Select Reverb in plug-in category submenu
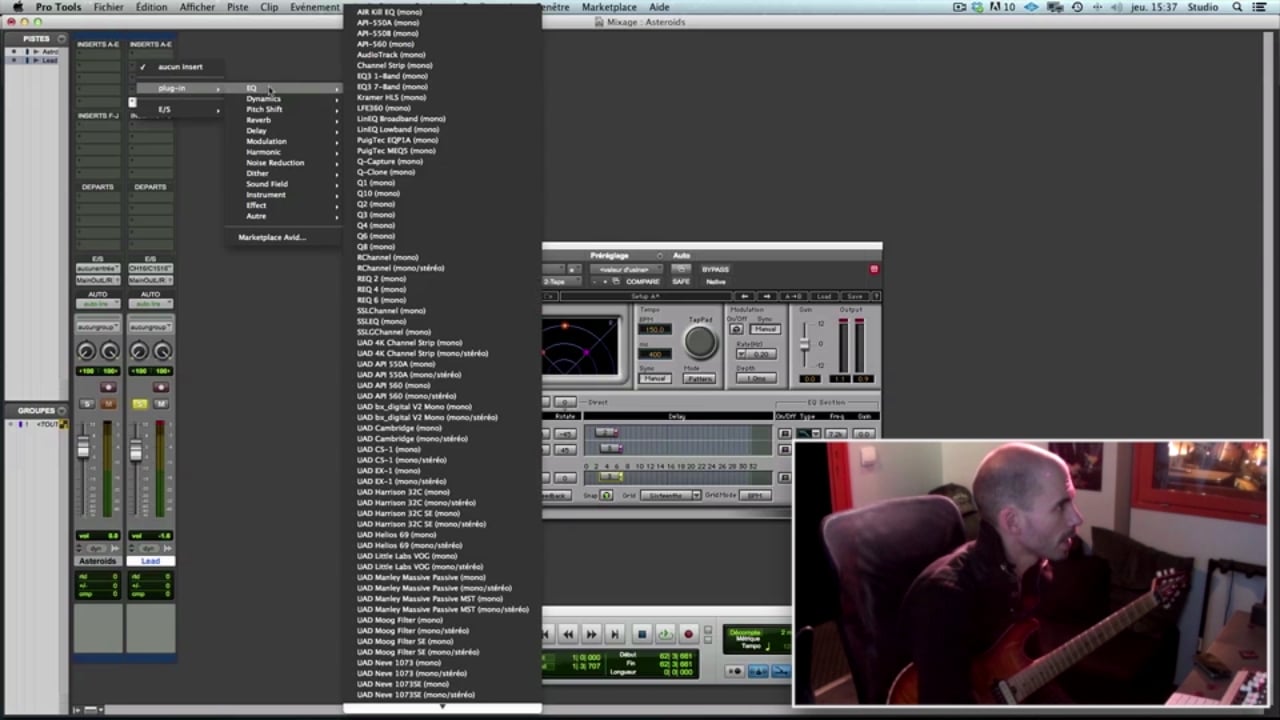Screen dimensions: 1280x720 (x=258, y=120)
